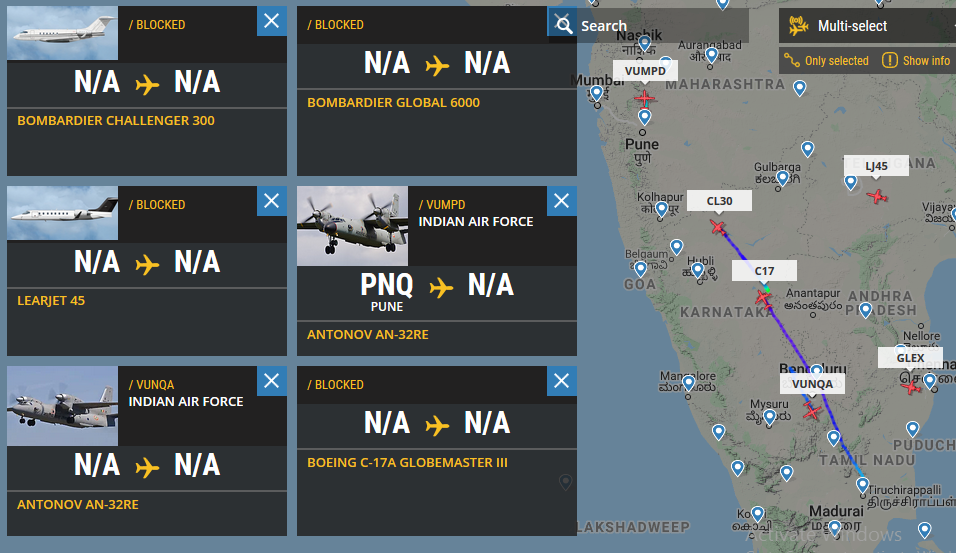Click the C17 map label
Image resolution: width=956 pixels, height=553 pixels.
tap(764, 271)
